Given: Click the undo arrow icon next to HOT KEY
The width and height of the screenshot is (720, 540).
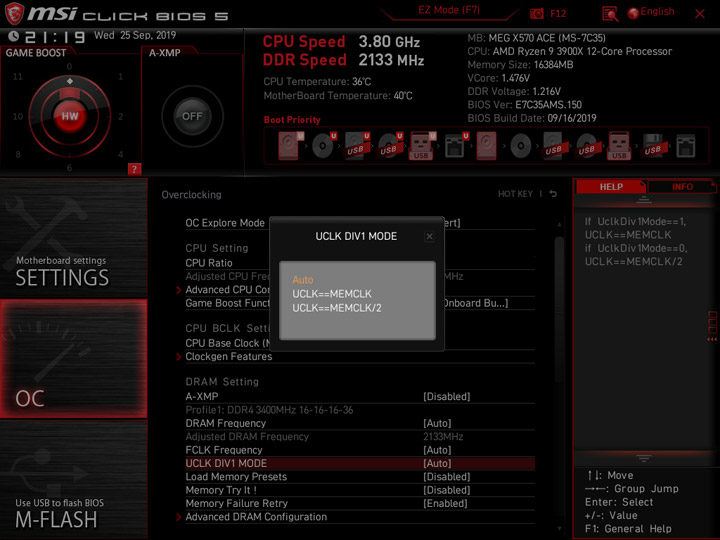Looking at the screenshot, I should (553, 194).
